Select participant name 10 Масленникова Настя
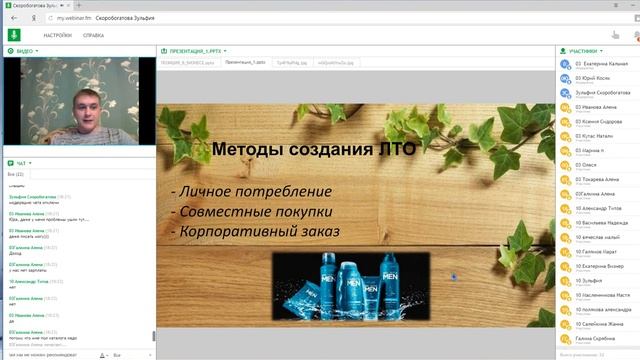 (x=602, y=295)
